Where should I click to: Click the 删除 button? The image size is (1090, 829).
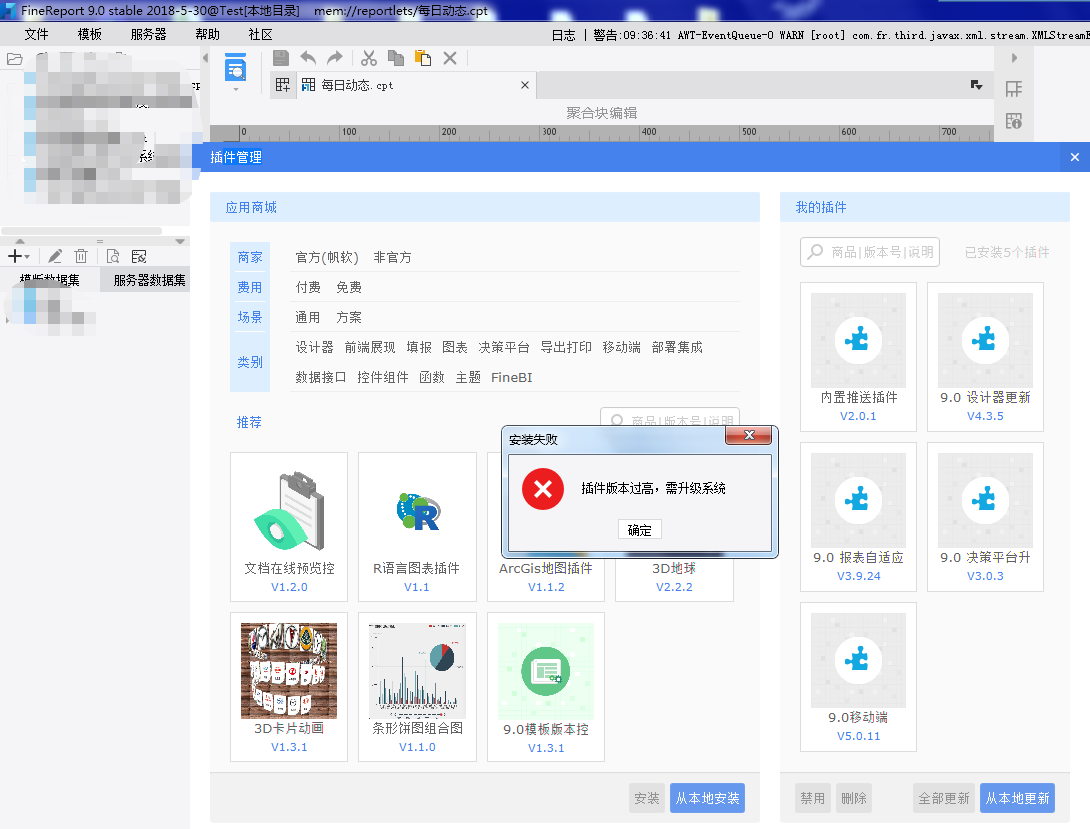coord(854,798)
